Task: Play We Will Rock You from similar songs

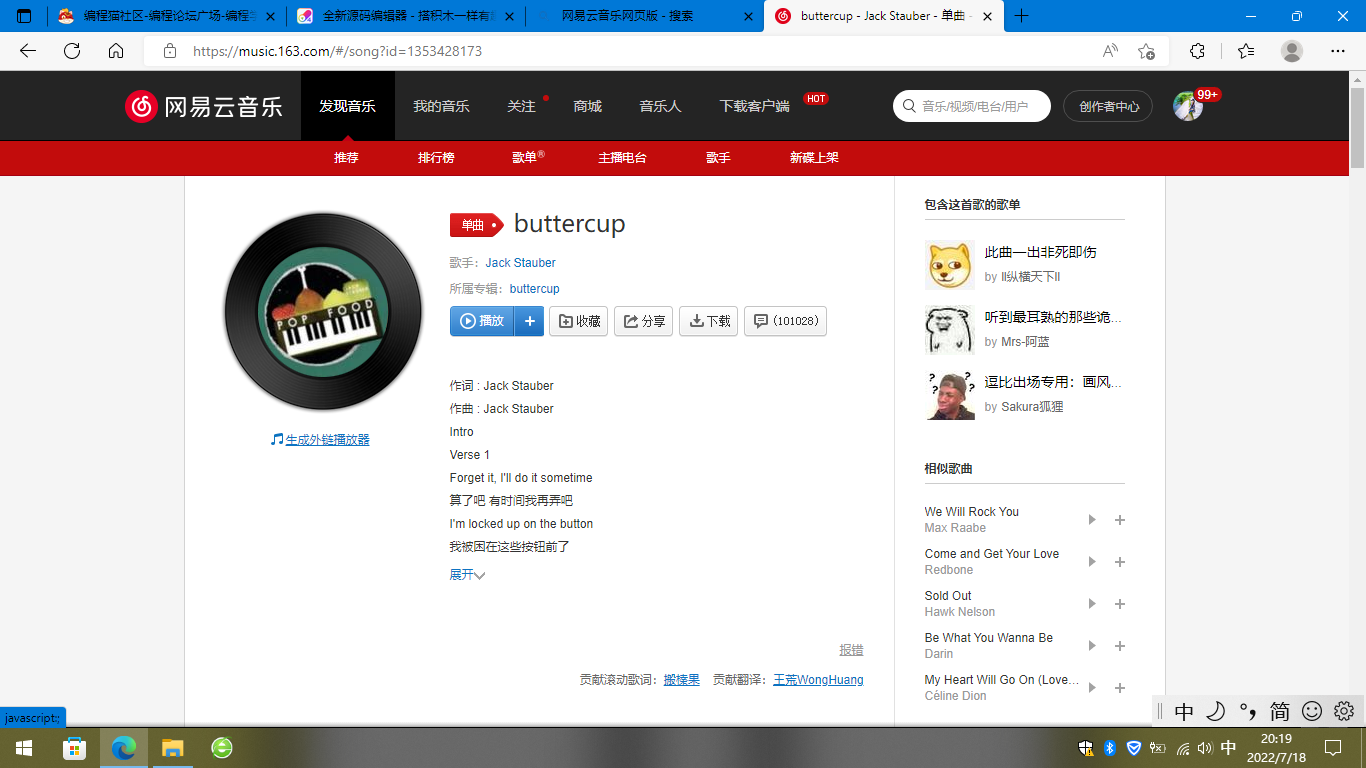Action: point(1092,520)
